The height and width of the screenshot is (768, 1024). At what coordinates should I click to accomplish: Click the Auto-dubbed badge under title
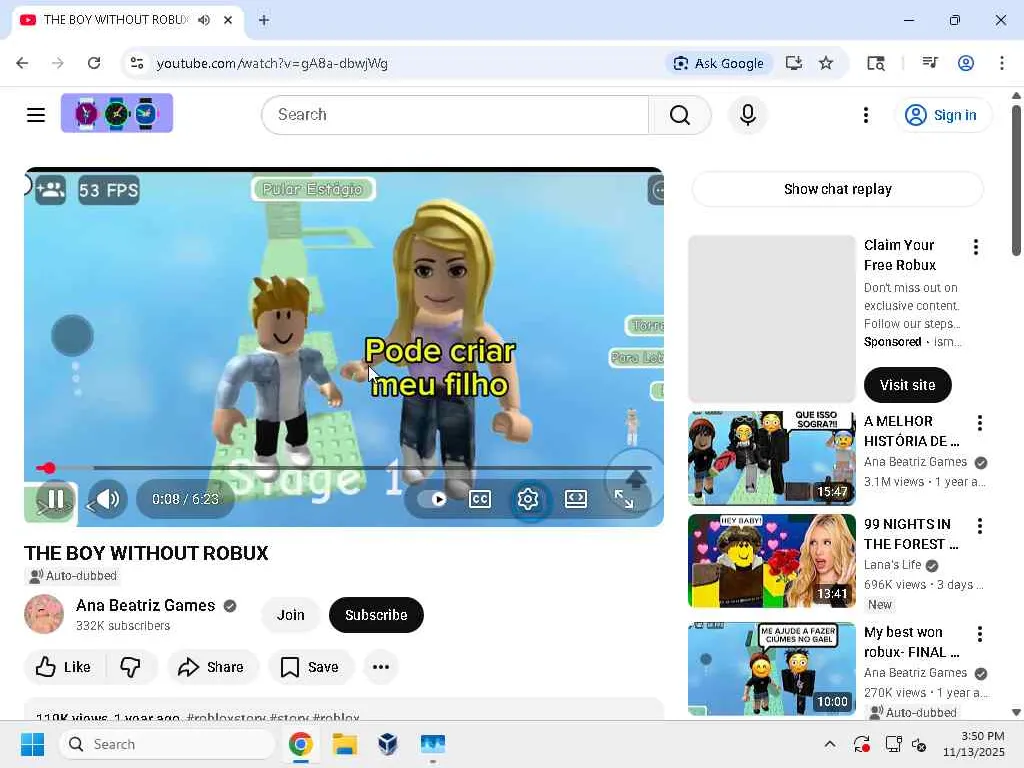pos(72,576)
